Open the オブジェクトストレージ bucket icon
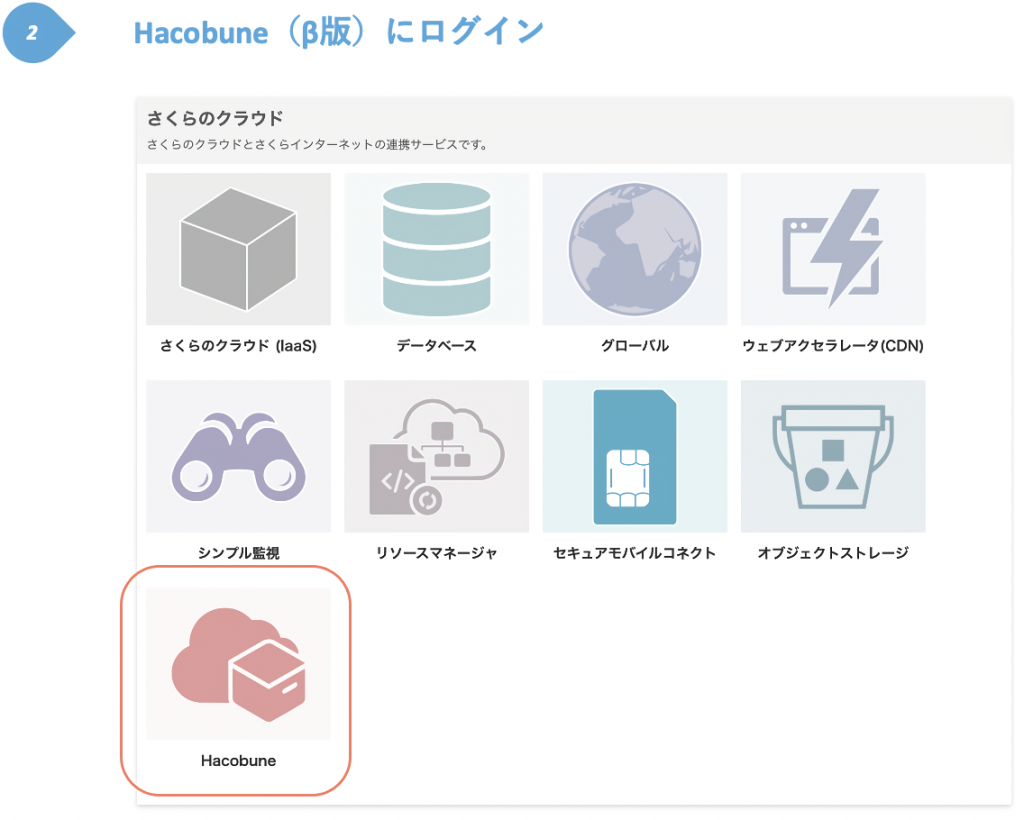The image size is (1024, 820). pos(833,456)
